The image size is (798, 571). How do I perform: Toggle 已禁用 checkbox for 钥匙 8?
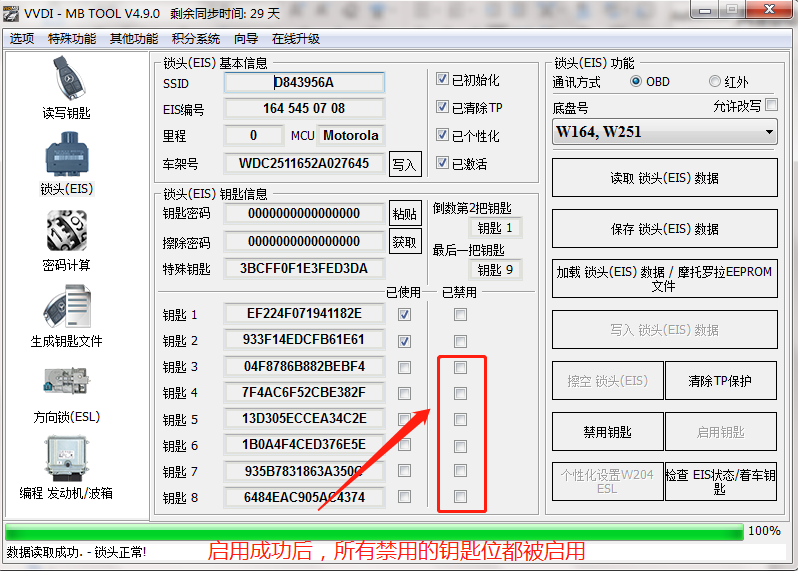pyautogui.click(x=461, y=496)
